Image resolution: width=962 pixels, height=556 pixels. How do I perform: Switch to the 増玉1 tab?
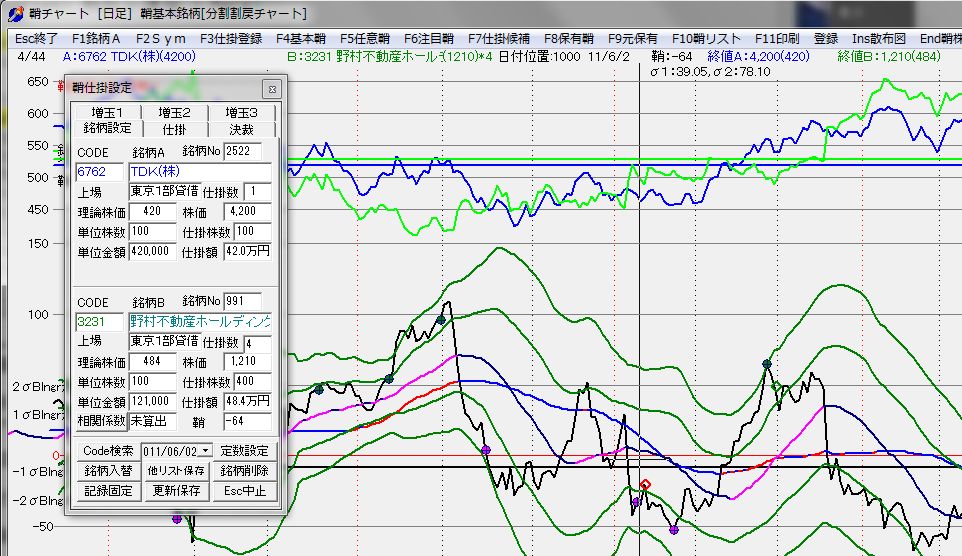pyautogui.click(x=107, y=112)
